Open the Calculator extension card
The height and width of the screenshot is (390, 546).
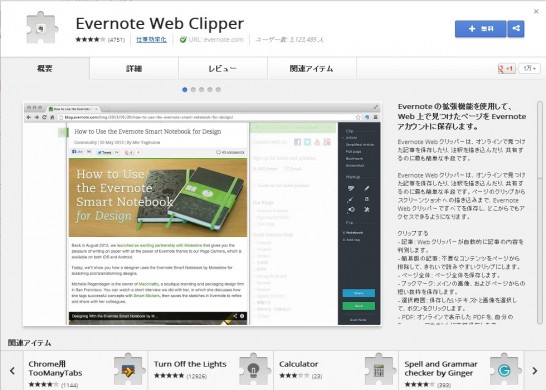coord(336,371)
